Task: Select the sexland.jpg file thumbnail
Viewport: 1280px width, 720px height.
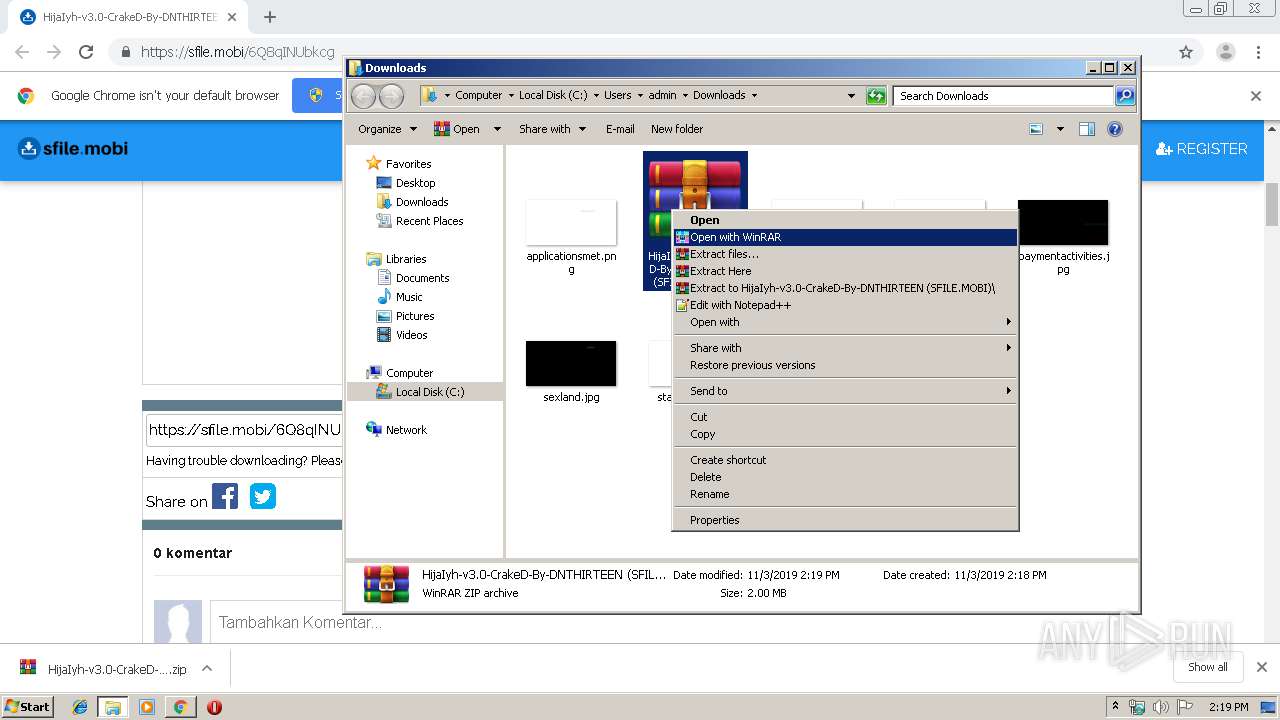Action: pos(571,364)
